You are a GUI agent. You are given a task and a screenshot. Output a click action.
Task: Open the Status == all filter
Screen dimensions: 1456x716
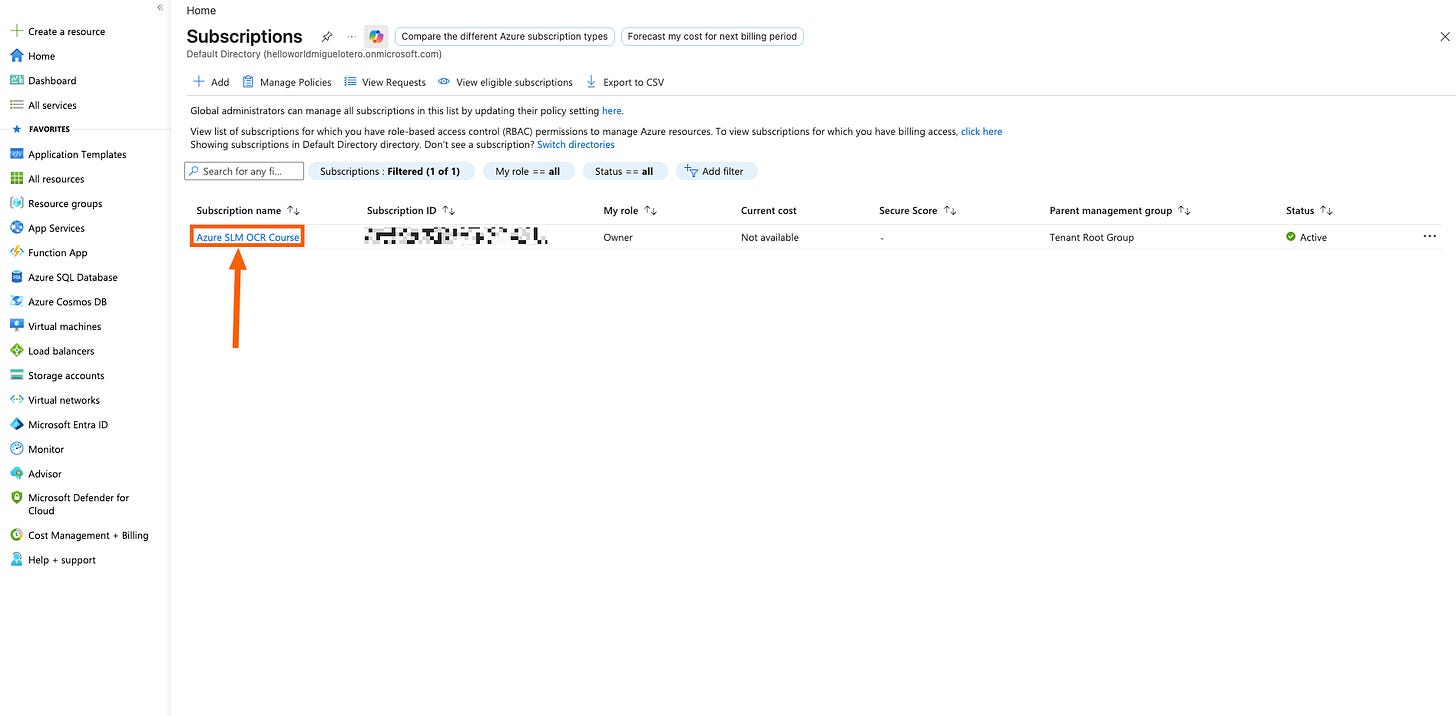624,171
